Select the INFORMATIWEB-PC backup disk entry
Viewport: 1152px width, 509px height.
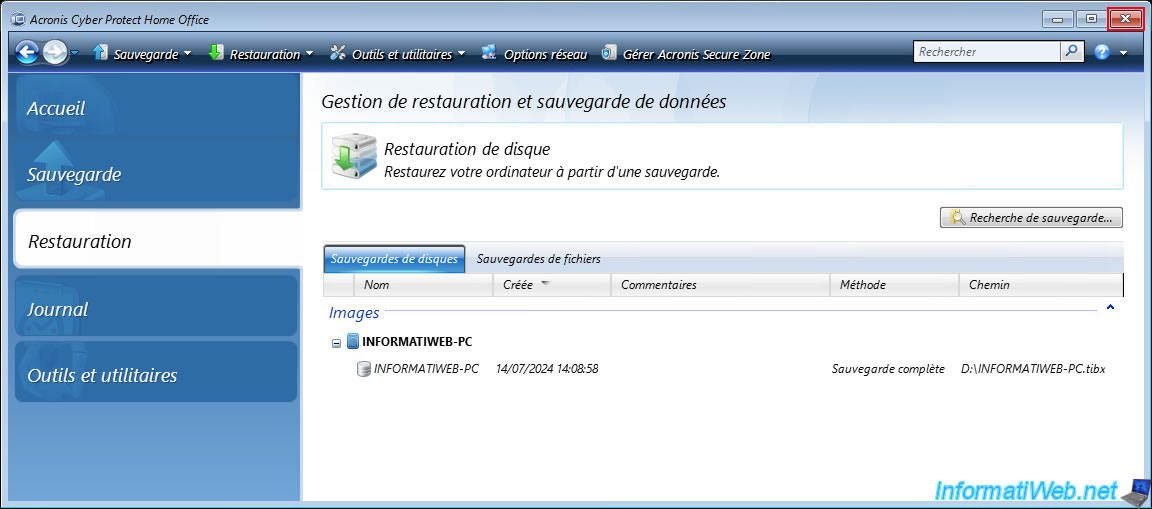(425, 369)
